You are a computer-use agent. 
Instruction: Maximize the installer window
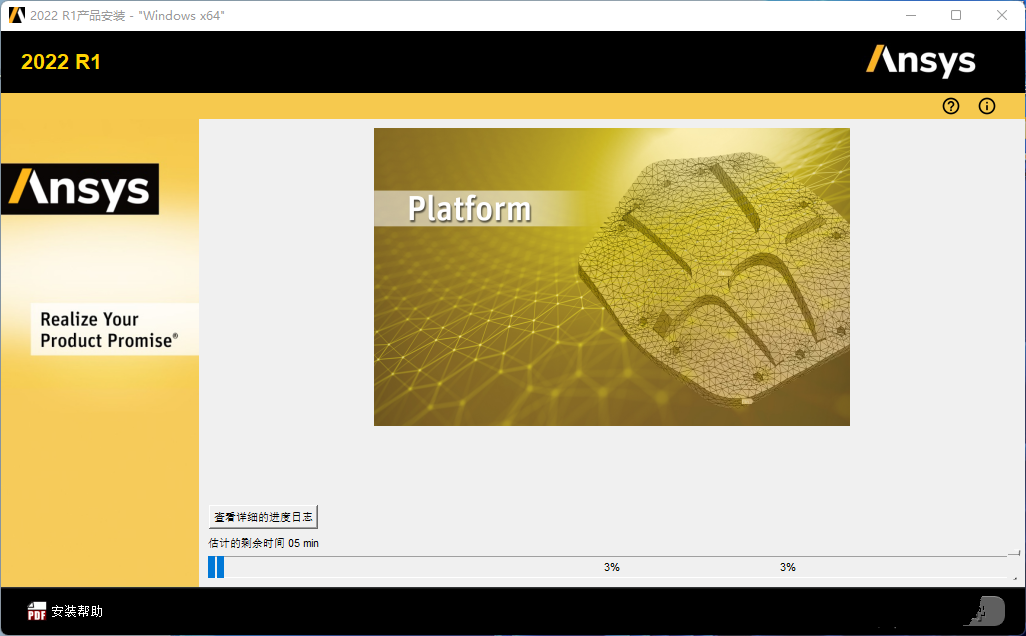(x=956, y=15)
